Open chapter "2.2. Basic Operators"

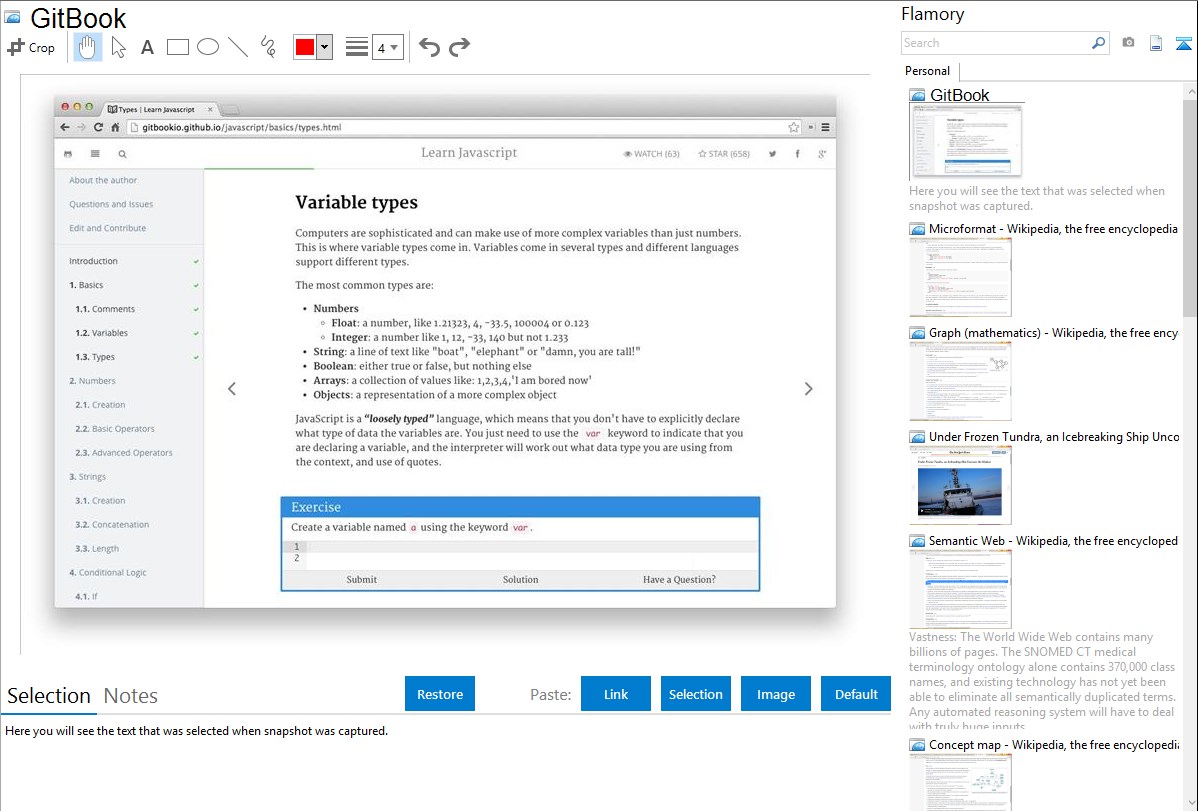(115, 429)
